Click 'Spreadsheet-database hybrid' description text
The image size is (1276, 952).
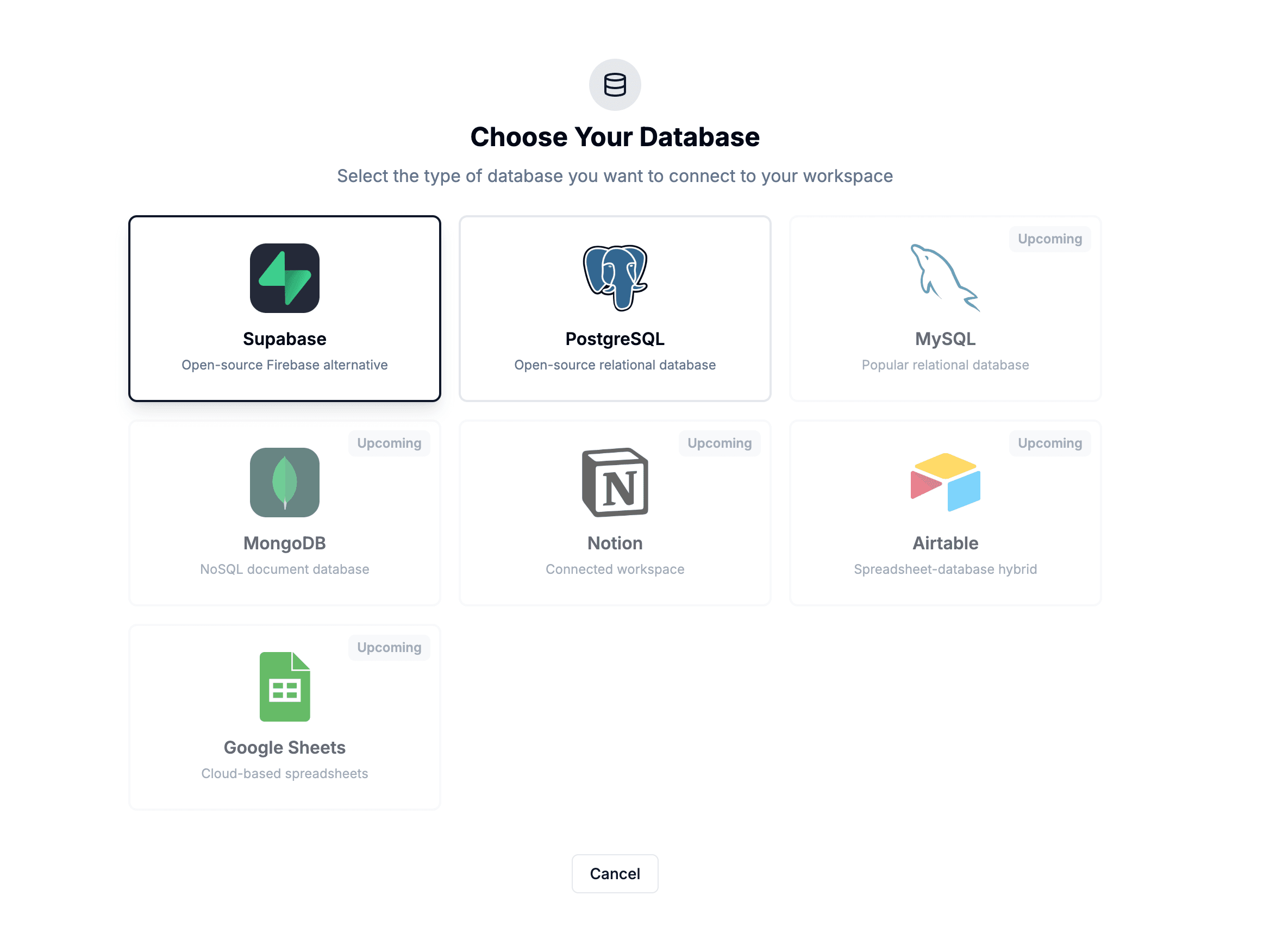point(945,569)
